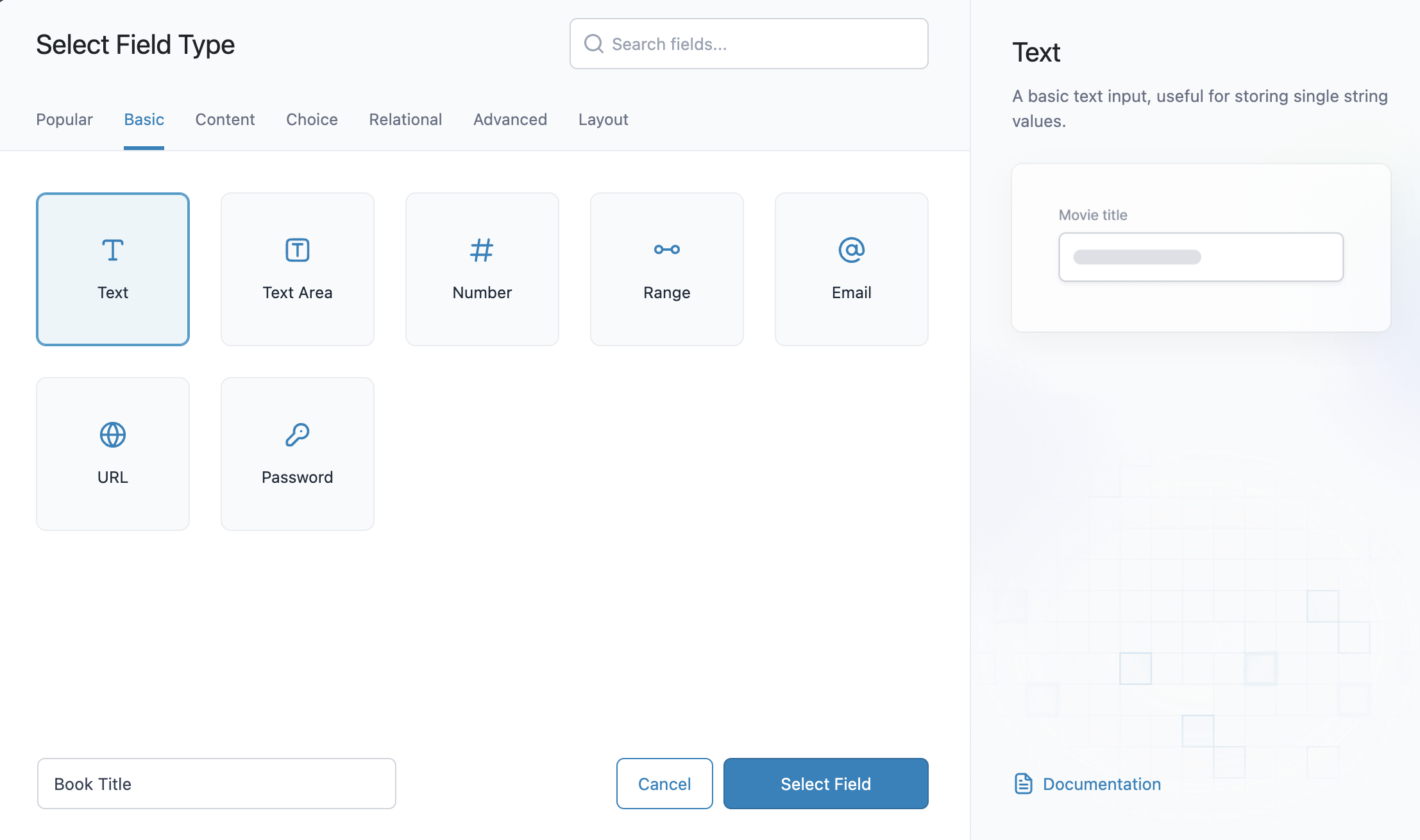
Task: Open the Basic tab
Action: 144,119
